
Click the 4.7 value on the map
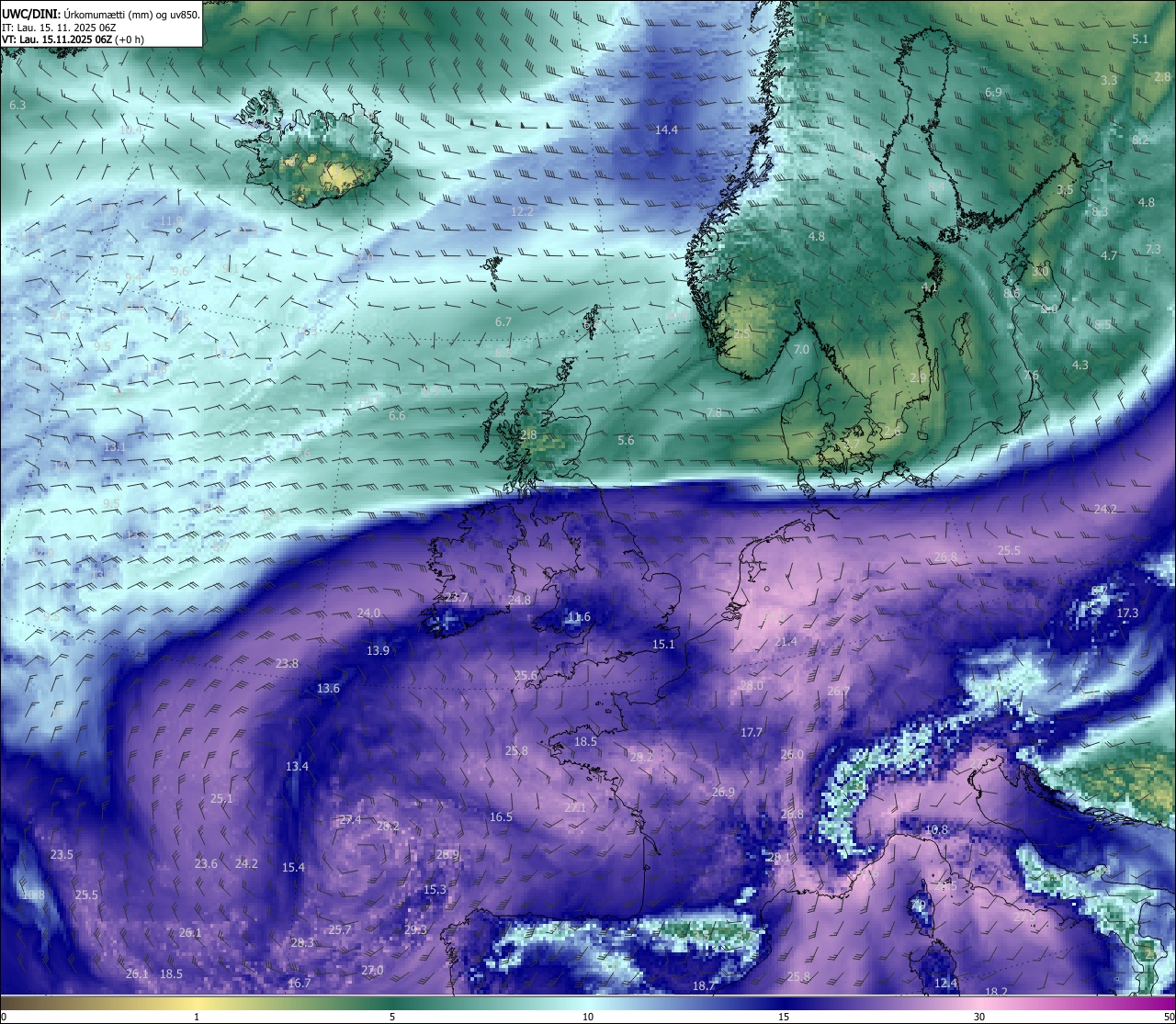point(1109,255)
